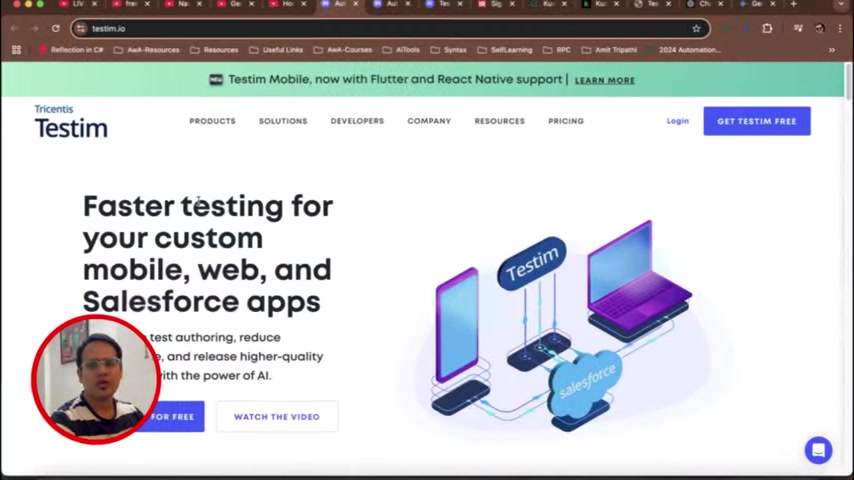
Task: Switch to the Ch tab
Action: 702,4
